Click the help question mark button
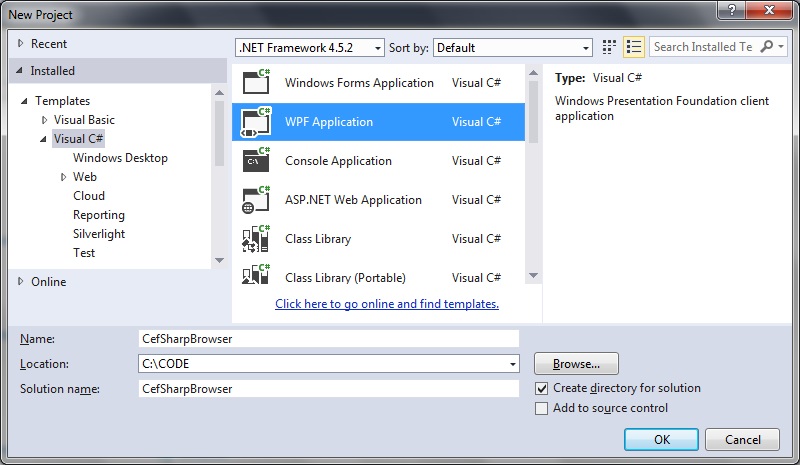 click(x=731, y=10)
